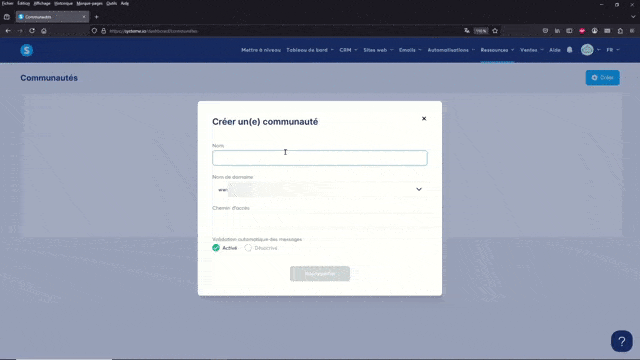Expand the Sites web menu
The width and height of the screenshot is (640, 360).
(x=378, y=50)
